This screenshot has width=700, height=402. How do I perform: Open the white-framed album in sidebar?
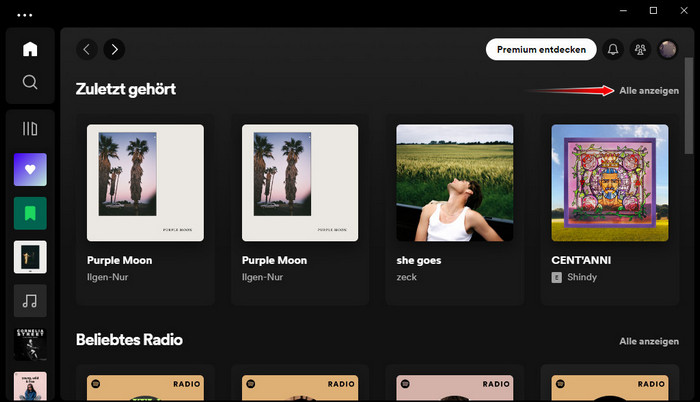coord(30,257)
